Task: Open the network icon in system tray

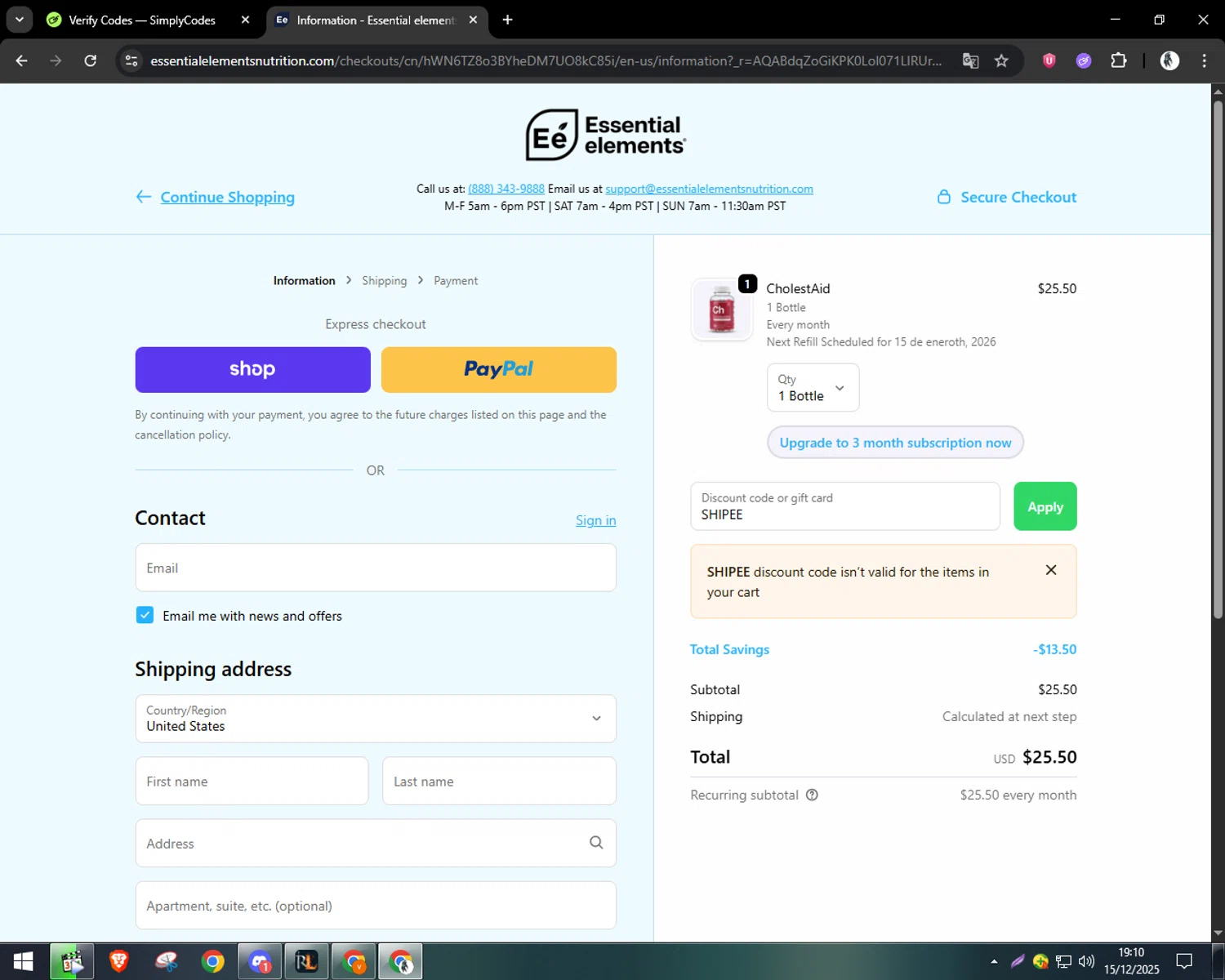Action: tap(1063, 961)
